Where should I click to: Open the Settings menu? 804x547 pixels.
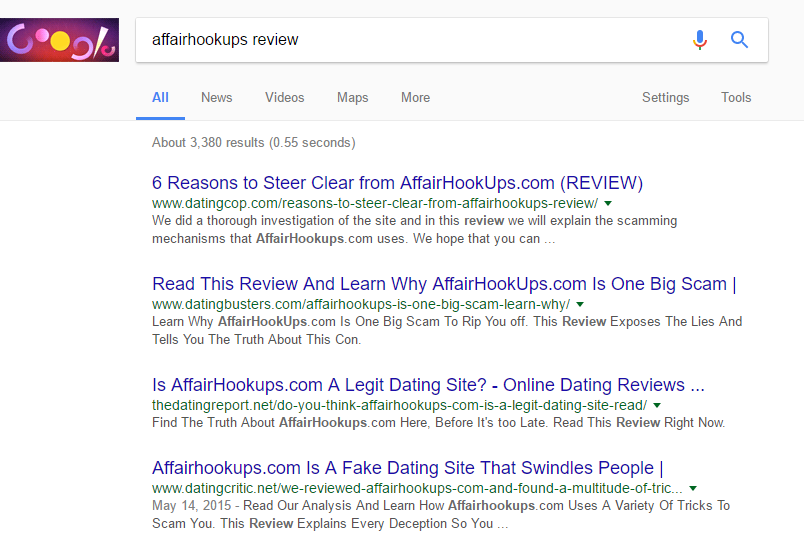[x=666, y=97]
